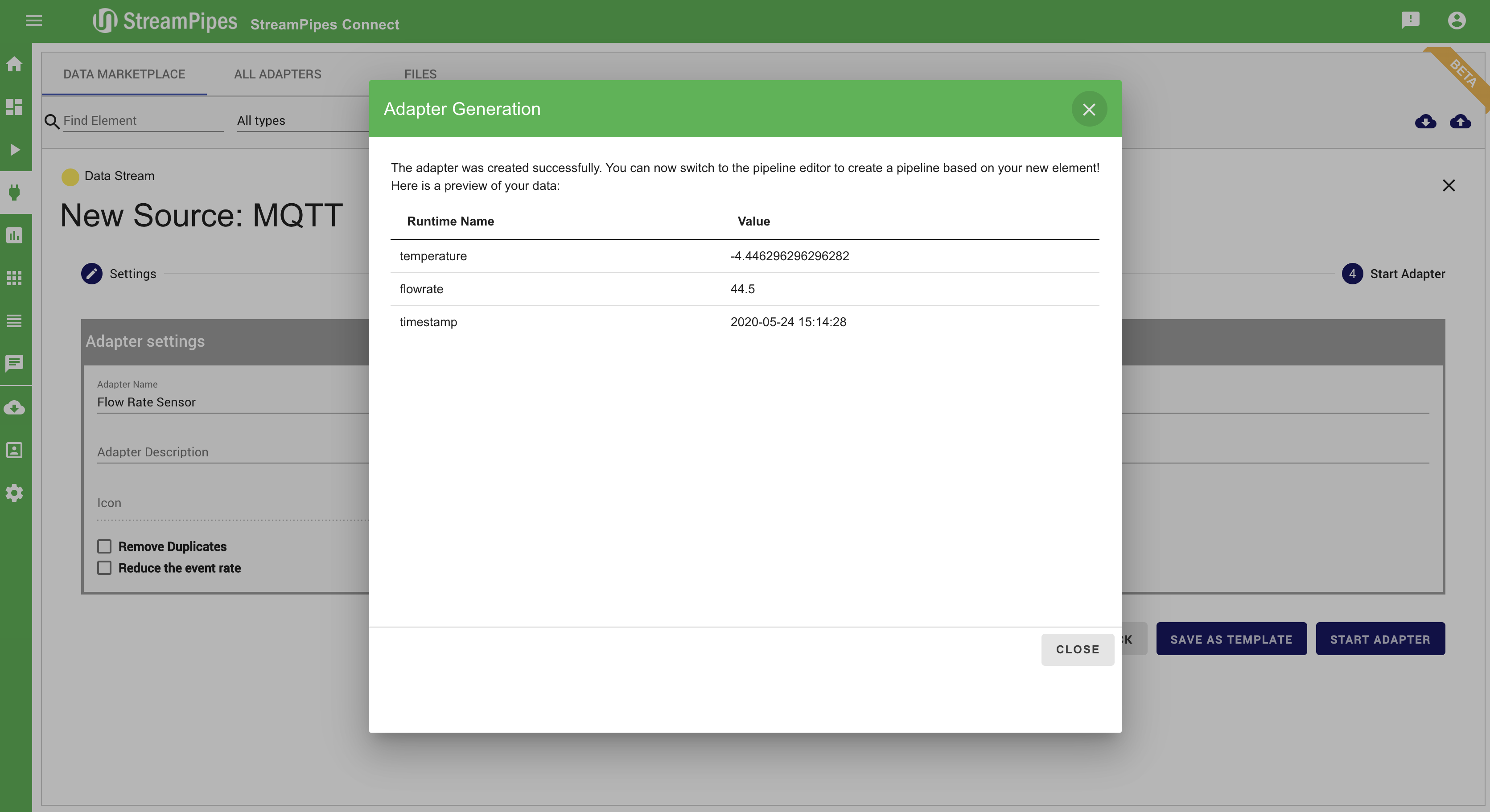This screenshot has width=1490, height=812.
Task: Open the Pipeline Editor dashboard icon
Action: click(x=14, y=107)
